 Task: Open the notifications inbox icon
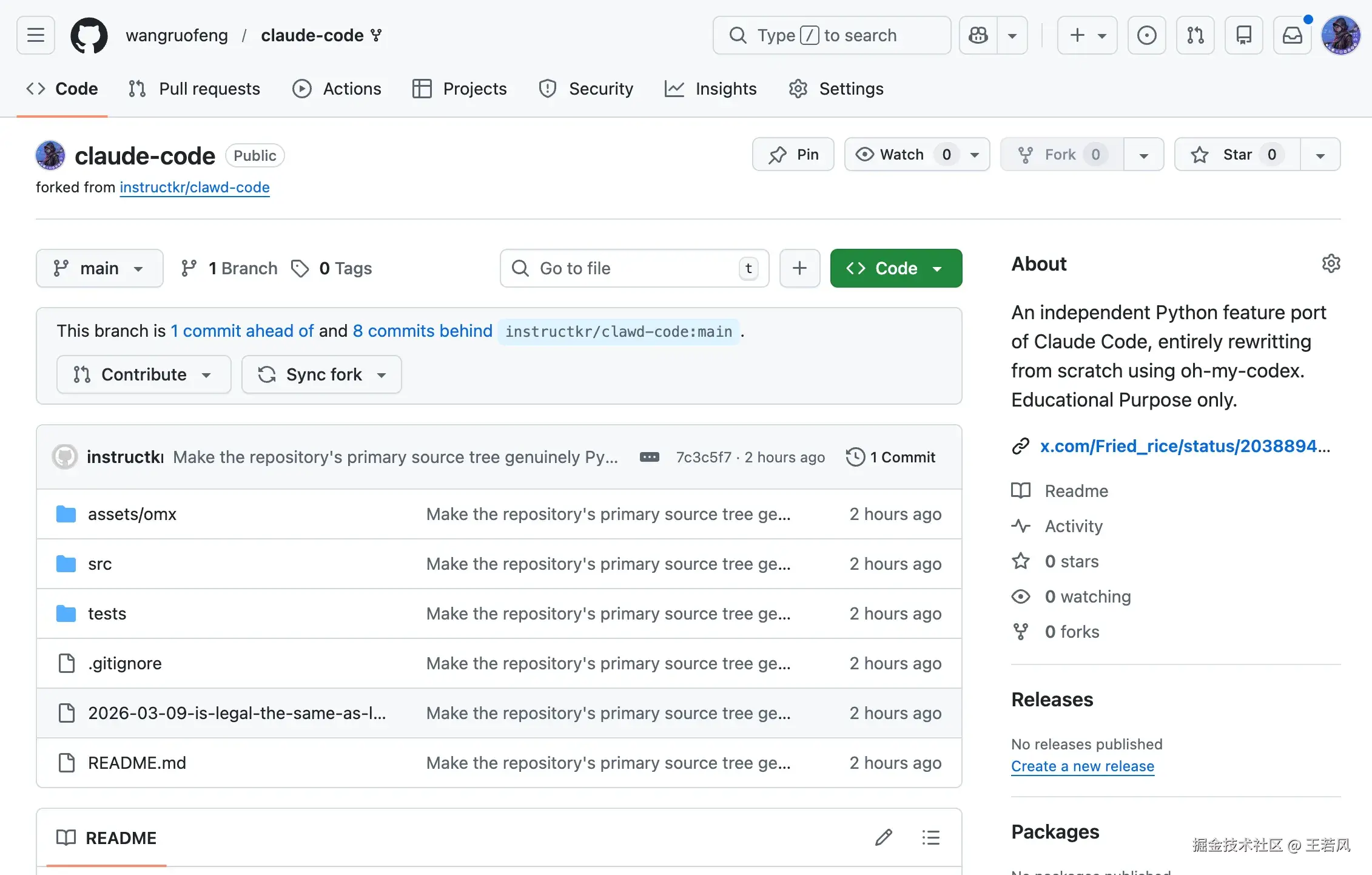coord(1292,35)
